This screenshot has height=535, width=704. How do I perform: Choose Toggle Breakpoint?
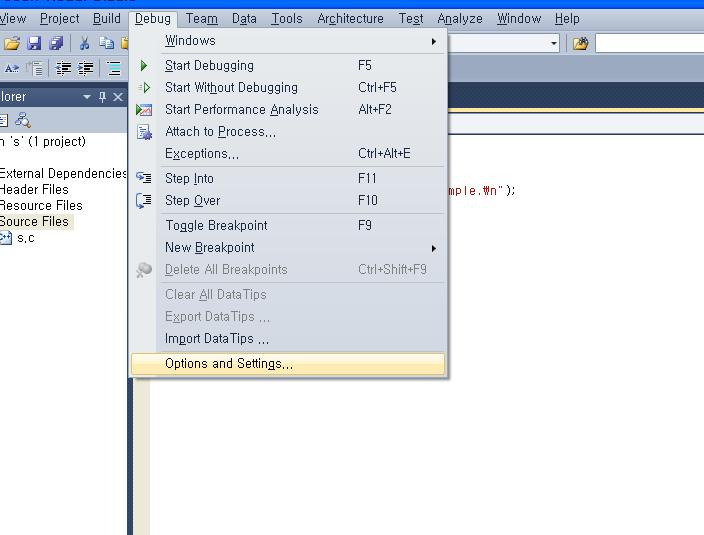pyautogui.click(x=288, y=225)
